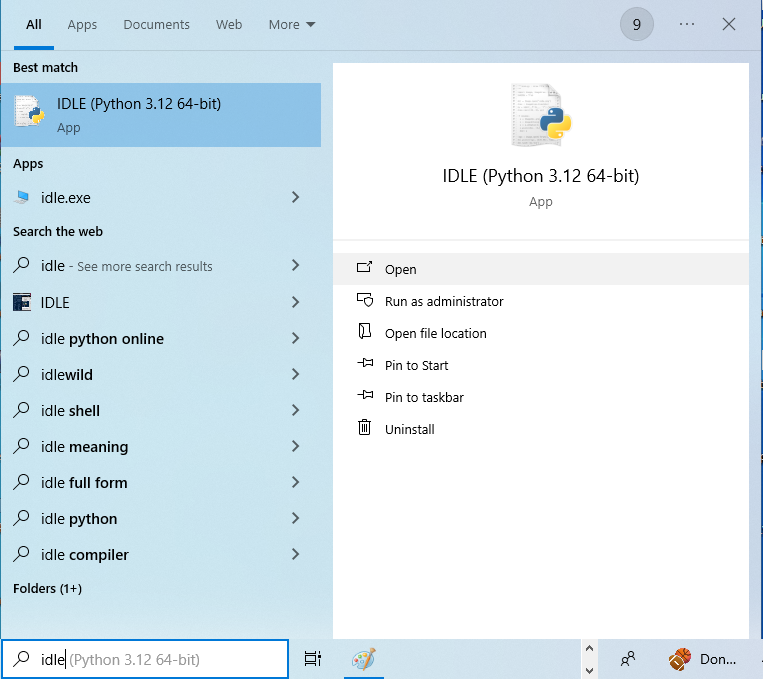
Task: Click the People icon in the taskbar
Action: 628,659
